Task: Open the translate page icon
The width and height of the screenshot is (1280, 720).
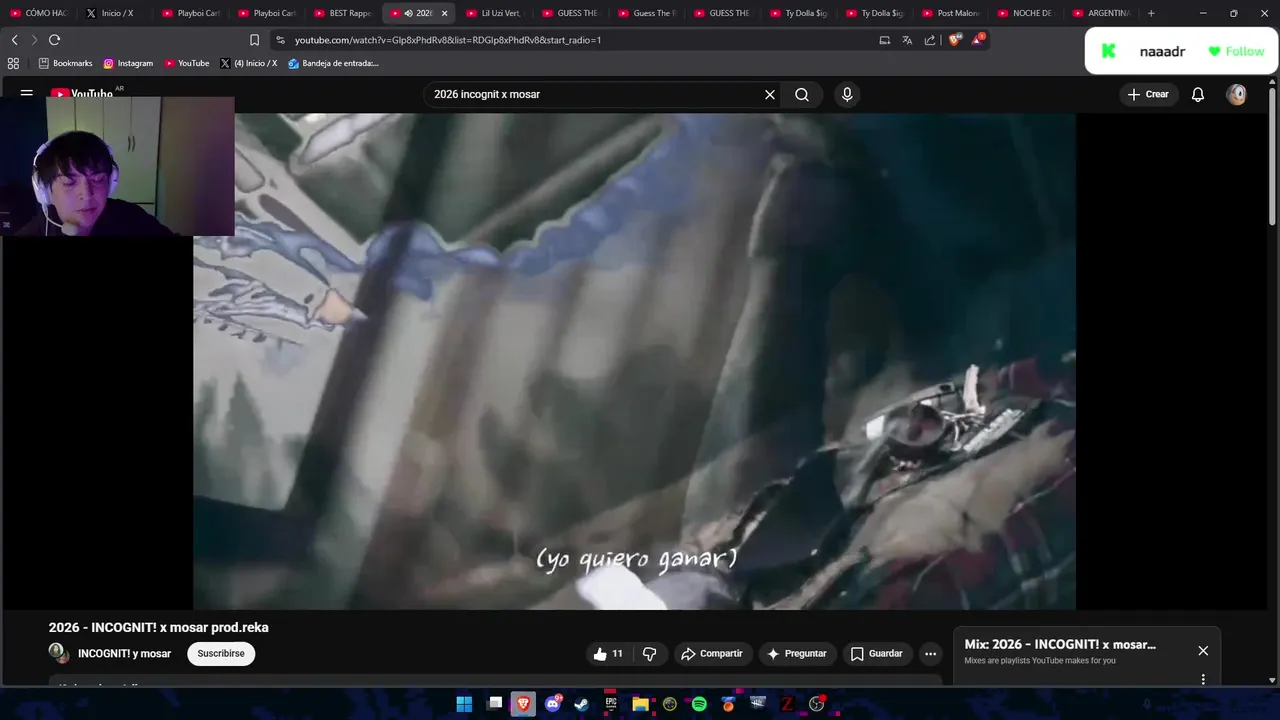Action: 907,40
